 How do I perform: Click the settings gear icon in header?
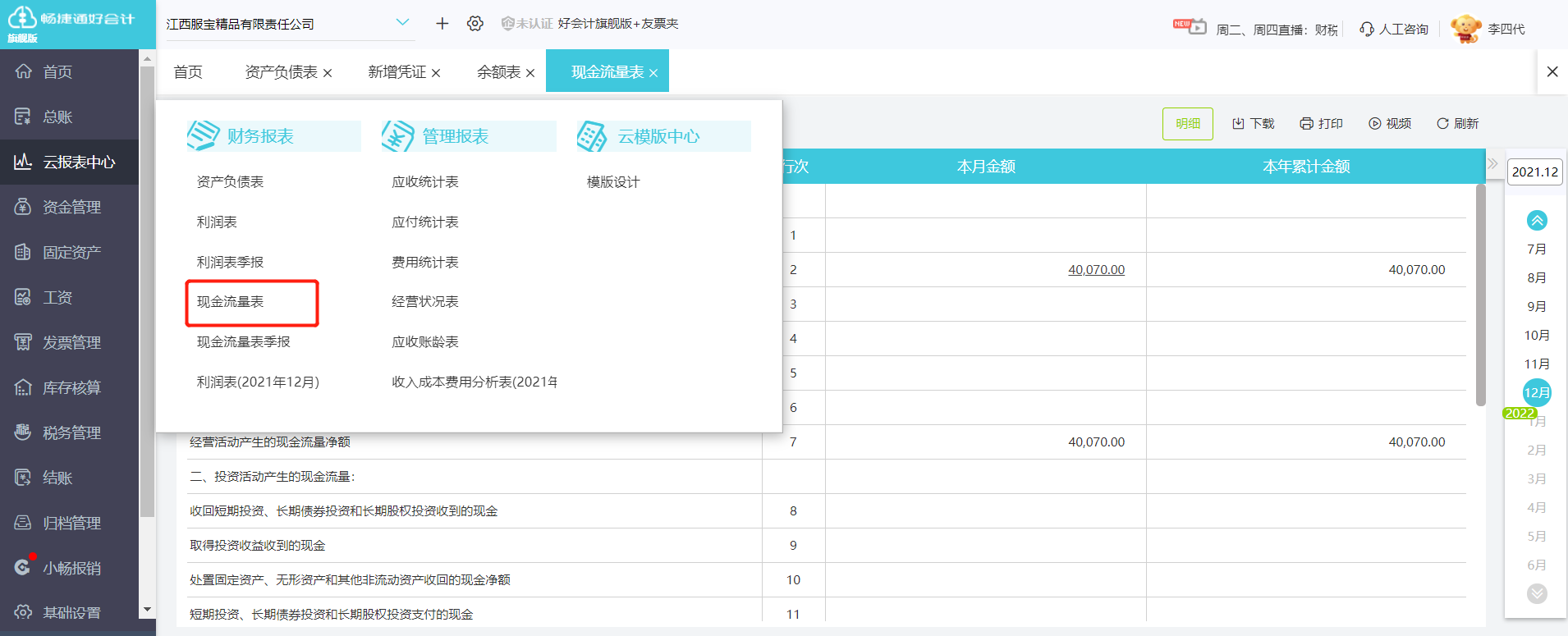click(x=475, y=24)
